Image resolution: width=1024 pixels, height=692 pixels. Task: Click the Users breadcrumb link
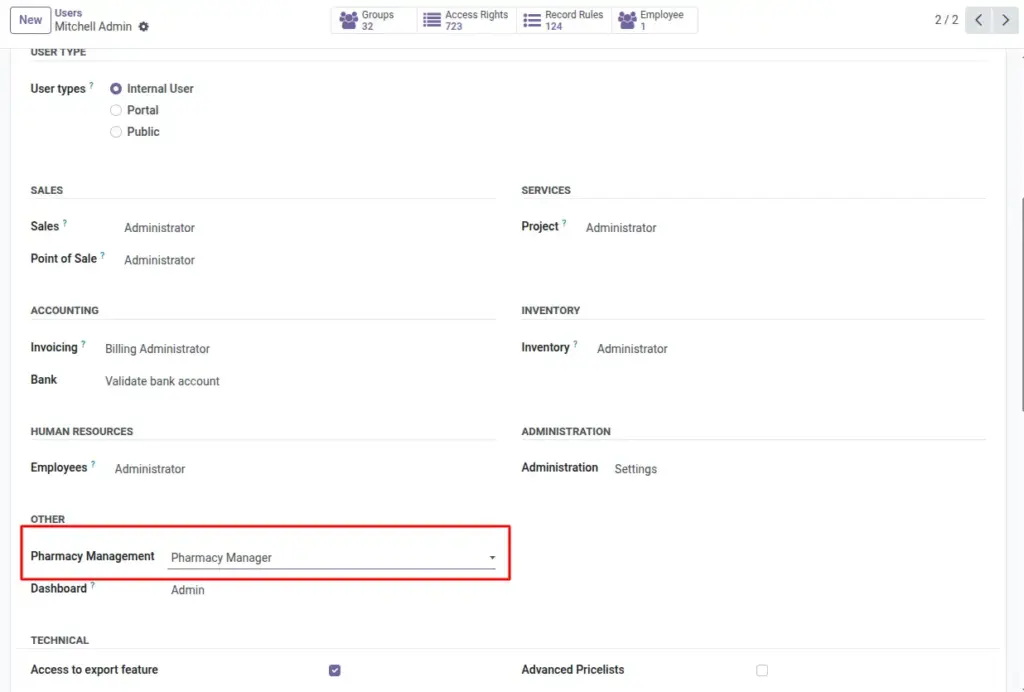point(69,13)
